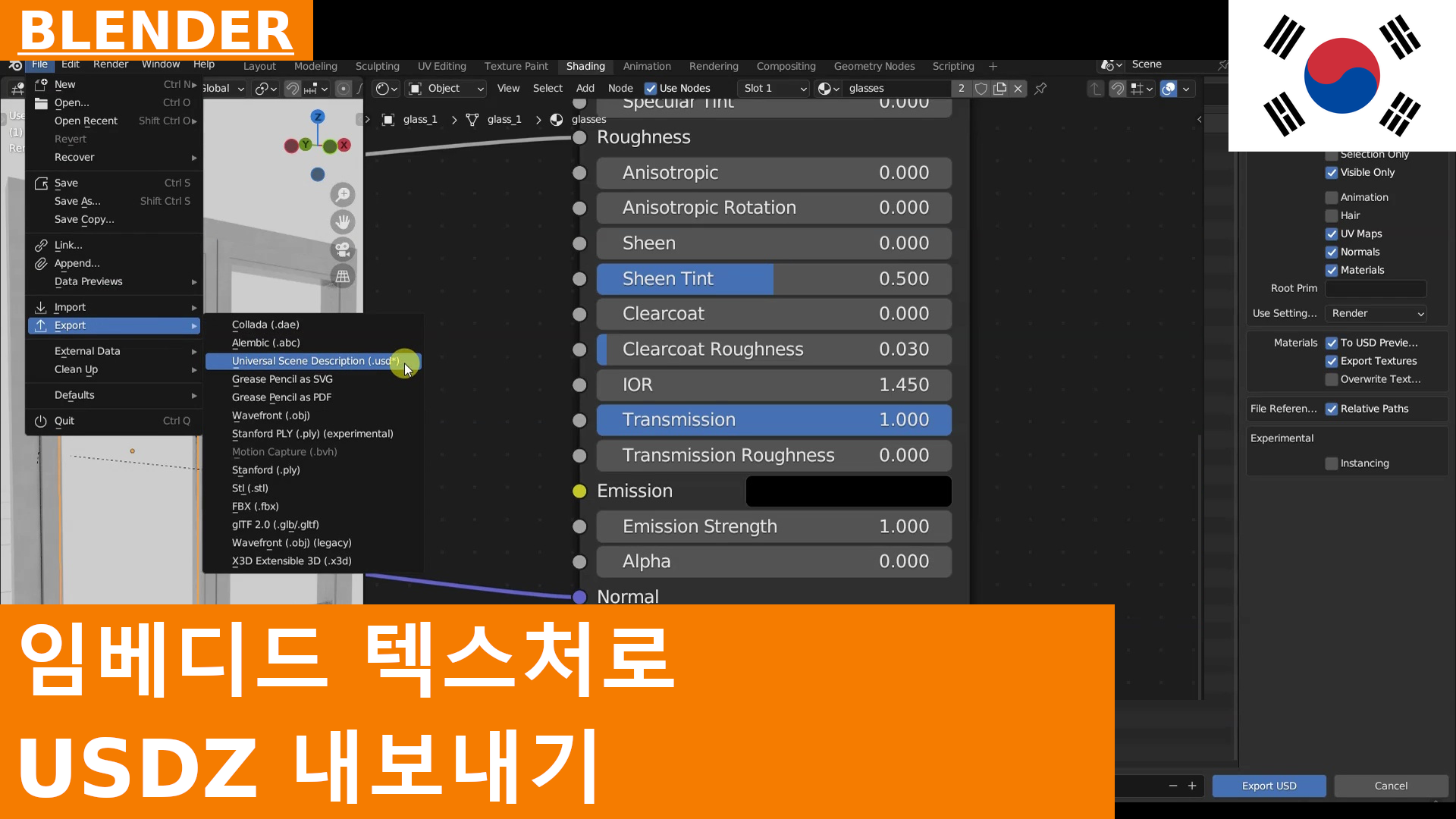This screenshot has height=819, width=1456.
Task: Enable Hair export checkbox
Action: coord(1332,216)
